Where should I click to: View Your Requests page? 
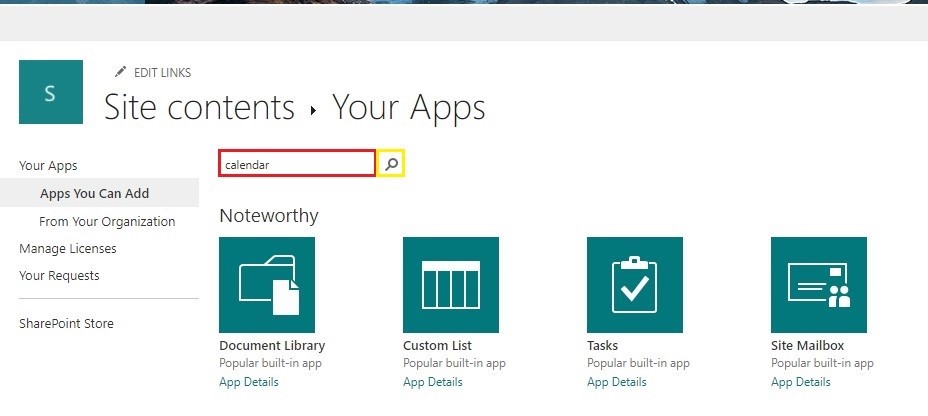click(59, 276)
